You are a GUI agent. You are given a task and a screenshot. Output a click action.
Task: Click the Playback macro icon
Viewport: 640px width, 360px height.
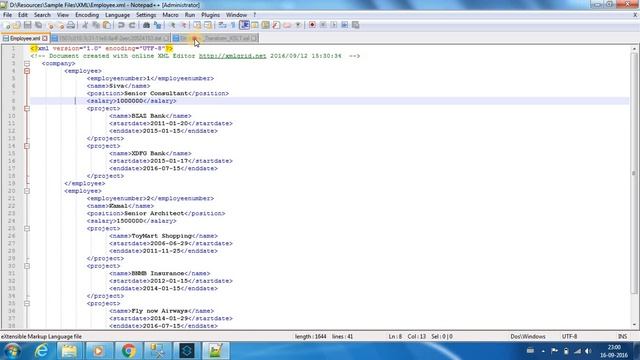(x=333, y=25)
